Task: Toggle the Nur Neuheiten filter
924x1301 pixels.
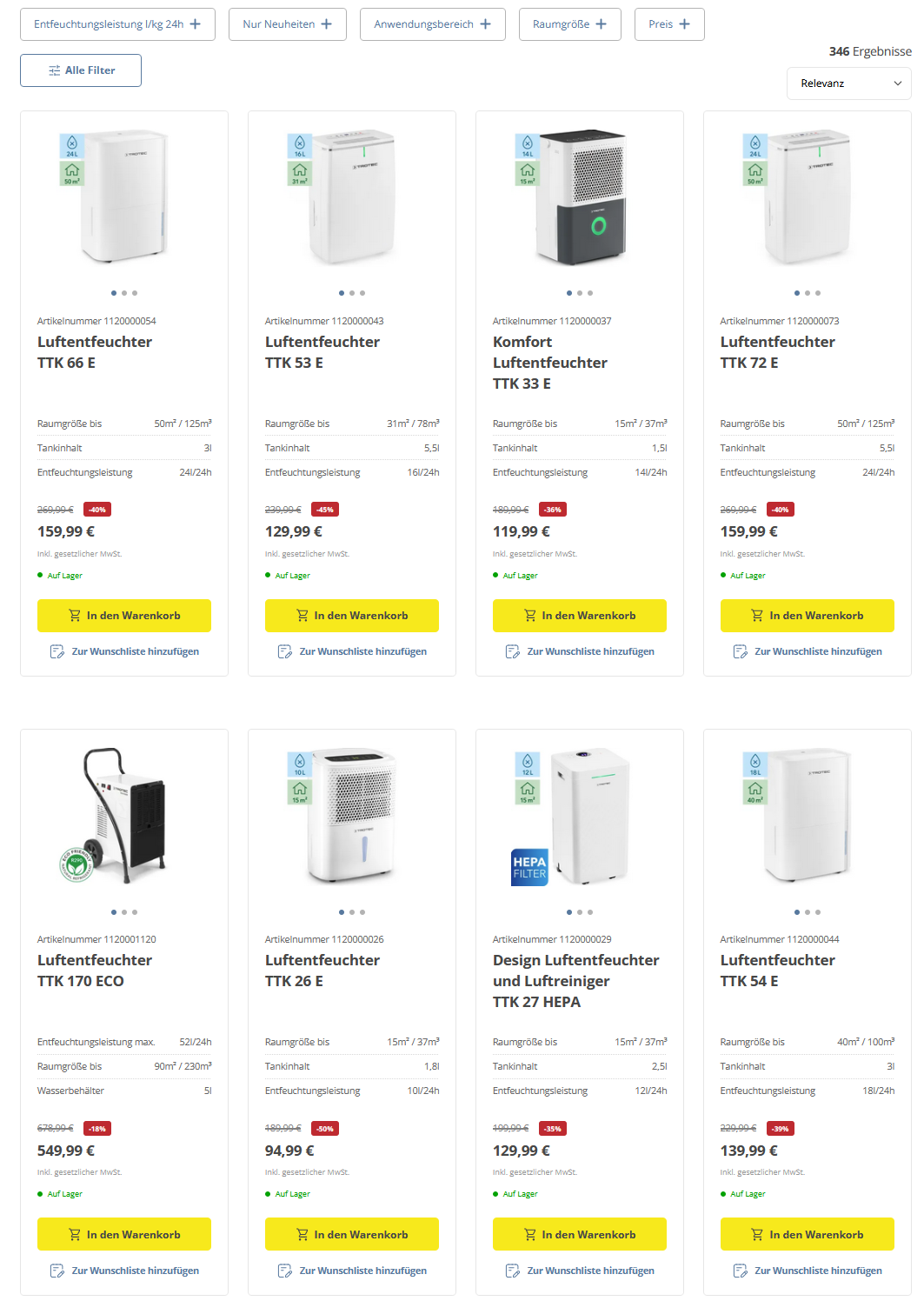Action: [x=287, y=24]
